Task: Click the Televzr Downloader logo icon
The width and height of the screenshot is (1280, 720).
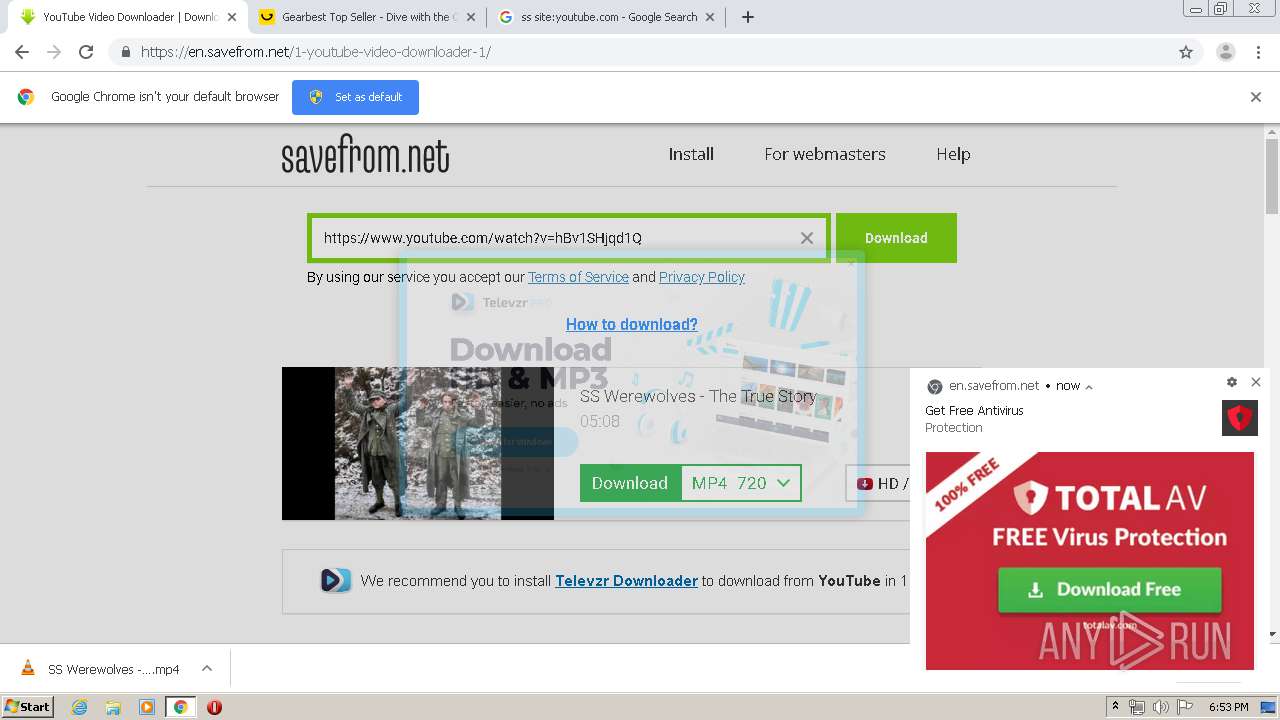Action: pyautogui.click(x=335, y=580)
